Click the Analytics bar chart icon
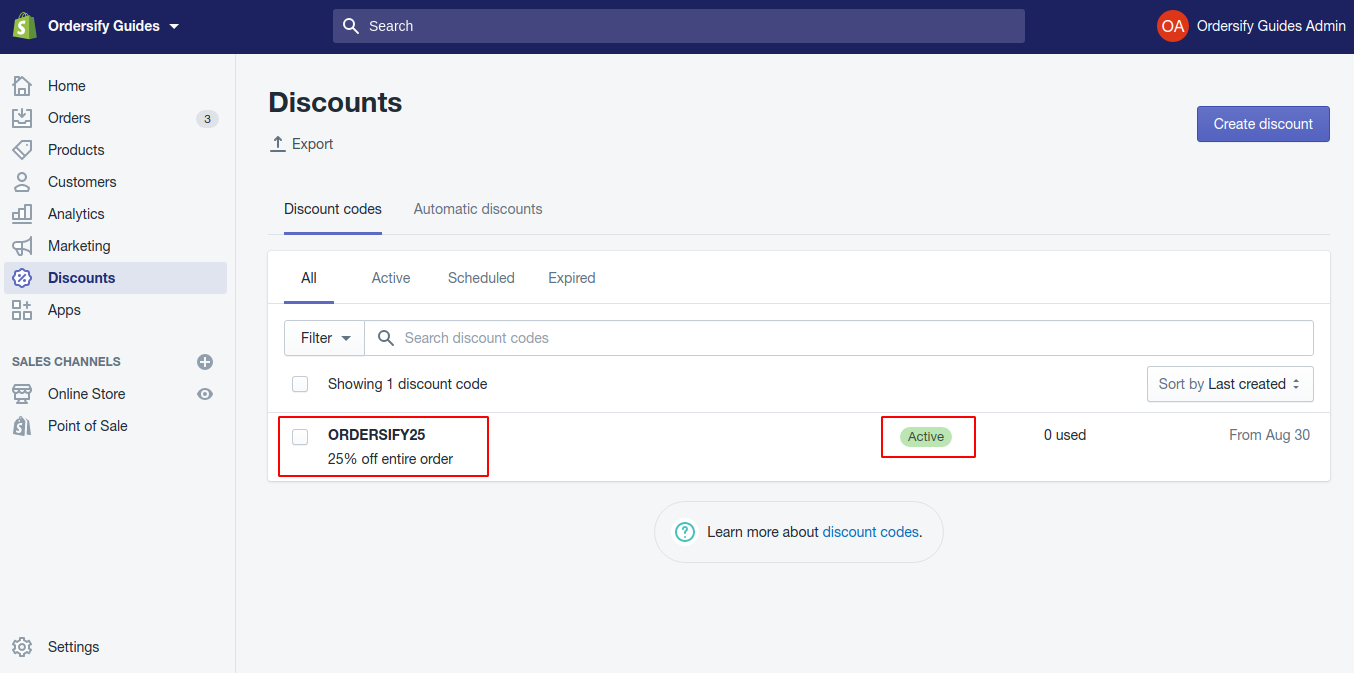Screen dimensions: 1354x673 pos(22,214)
